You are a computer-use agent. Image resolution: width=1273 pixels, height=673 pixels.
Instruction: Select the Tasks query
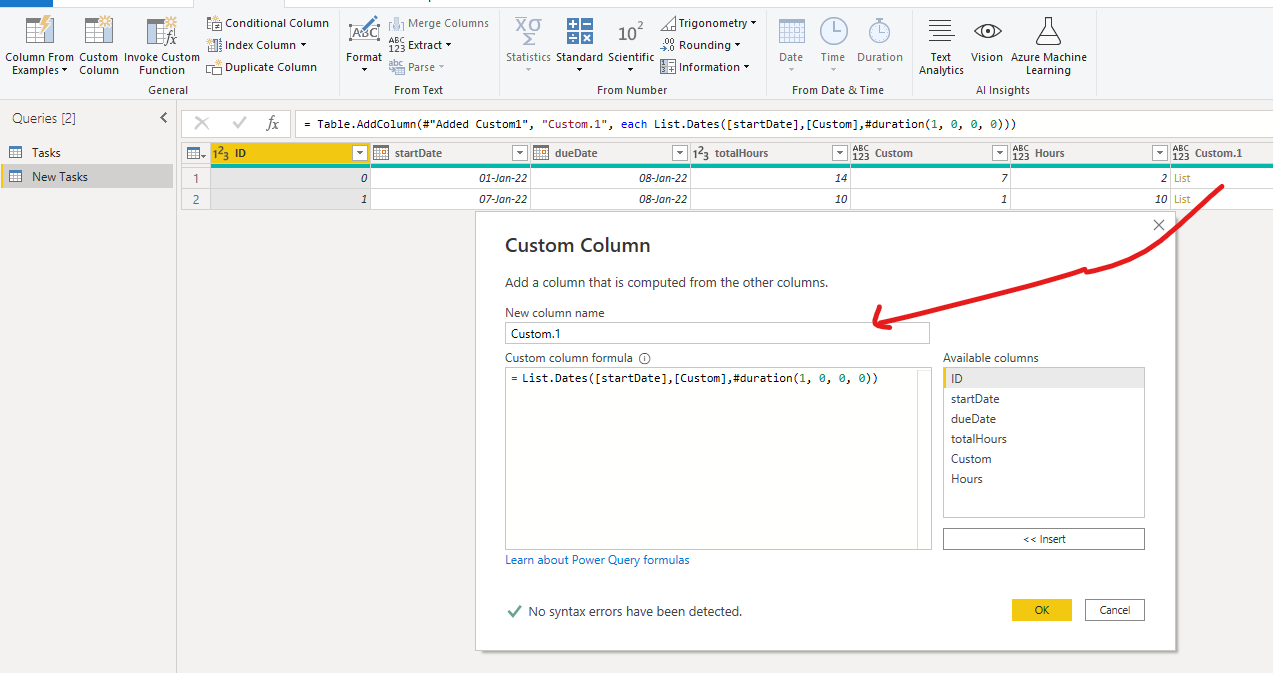(x=87, y=152)
